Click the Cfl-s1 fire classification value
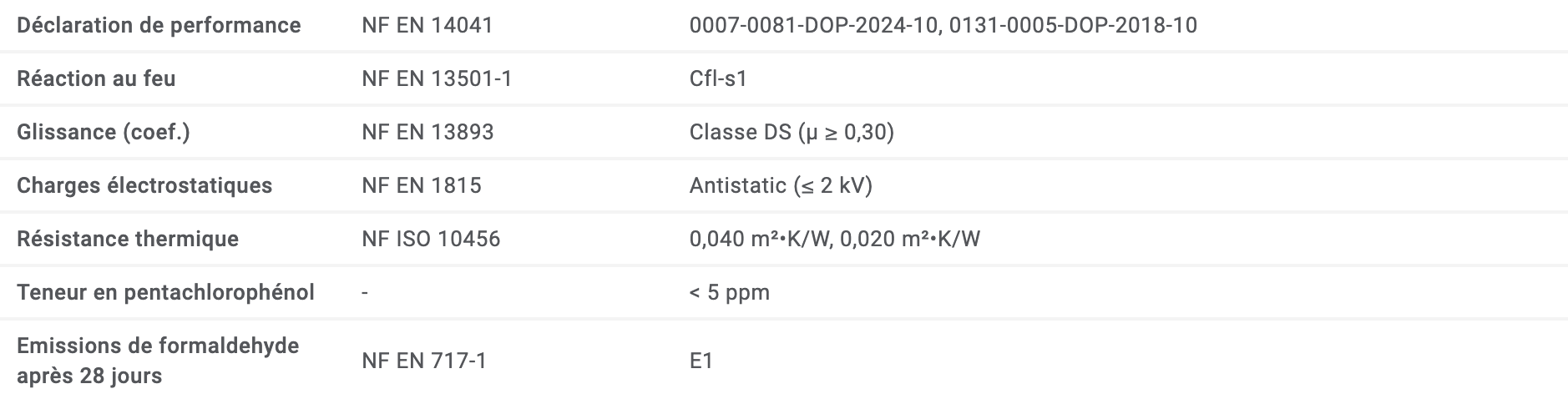1568x399 pixels. (718, 78)
